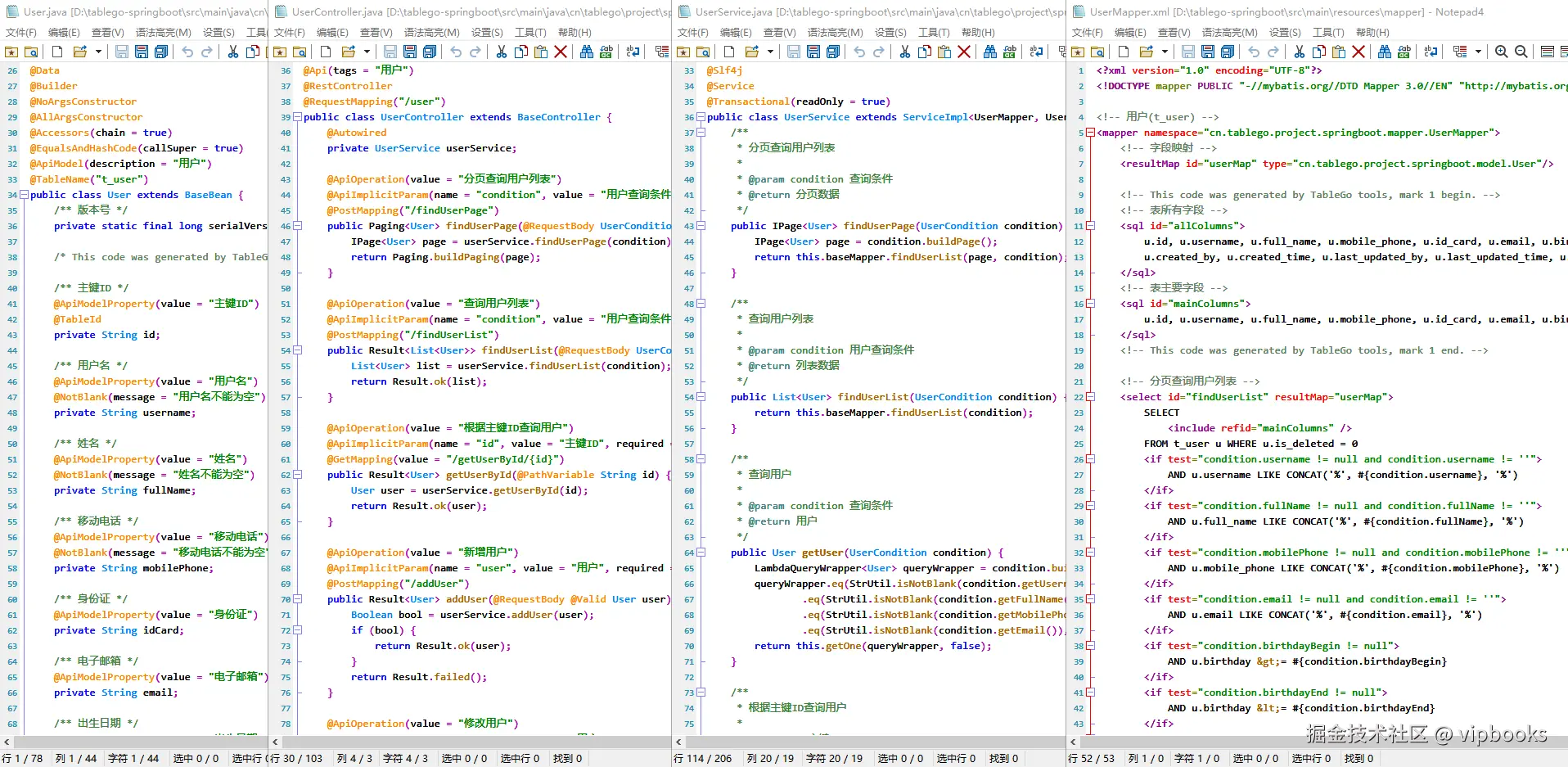Toggle word wrap in UserService.java toolbar
The height and width of the screenshot is (767, 1568).
[1036, 52]
